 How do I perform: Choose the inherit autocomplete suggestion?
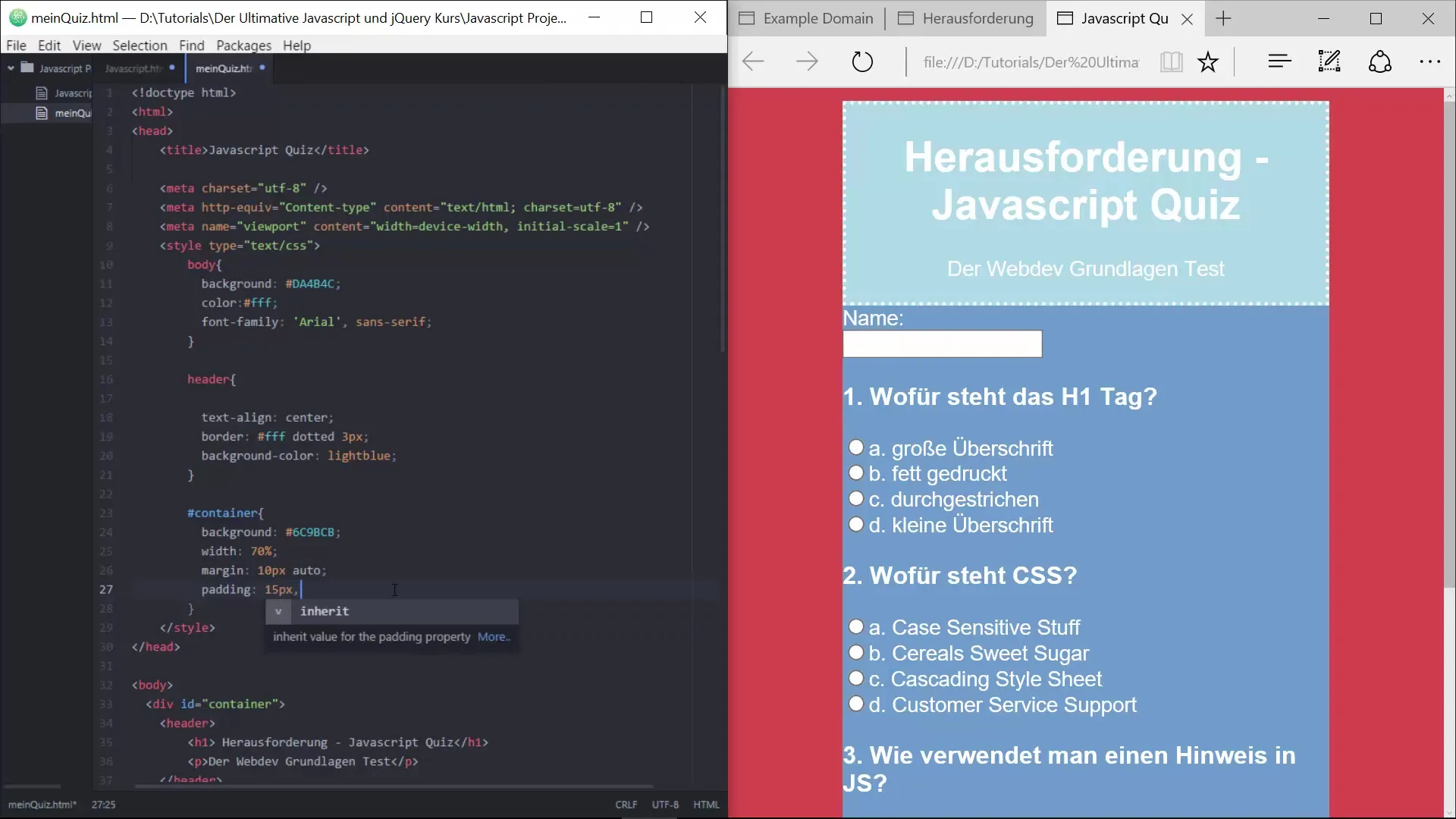[392, 611]
